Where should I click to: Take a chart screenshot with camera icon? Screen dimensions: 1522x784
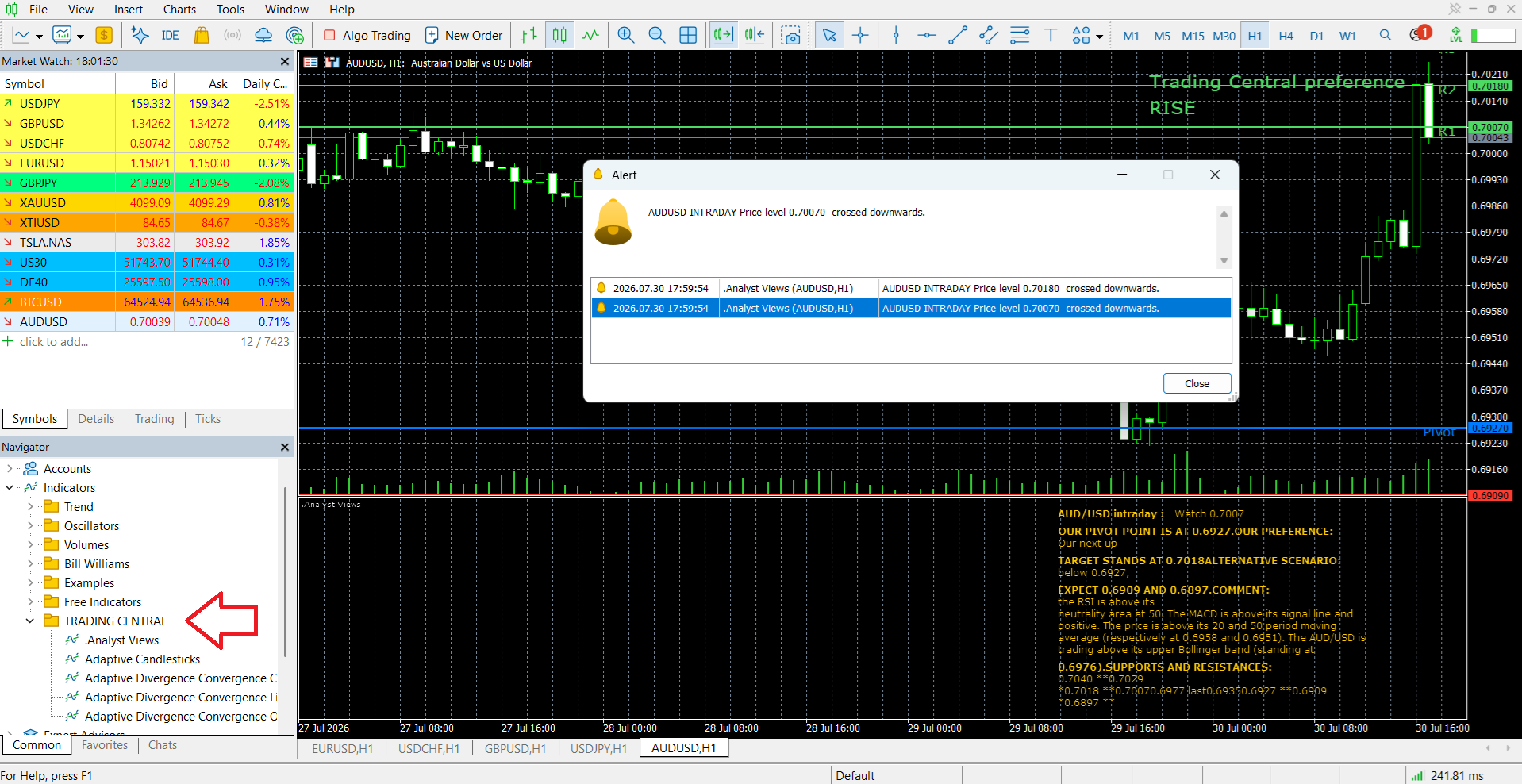(790, 35)
